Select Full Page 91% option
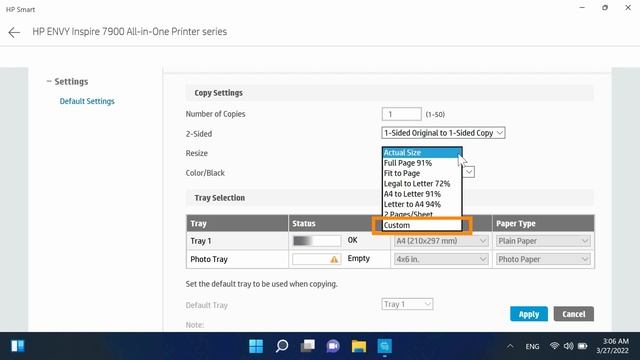Screen dimensions: 640x360 click(422, 163)
